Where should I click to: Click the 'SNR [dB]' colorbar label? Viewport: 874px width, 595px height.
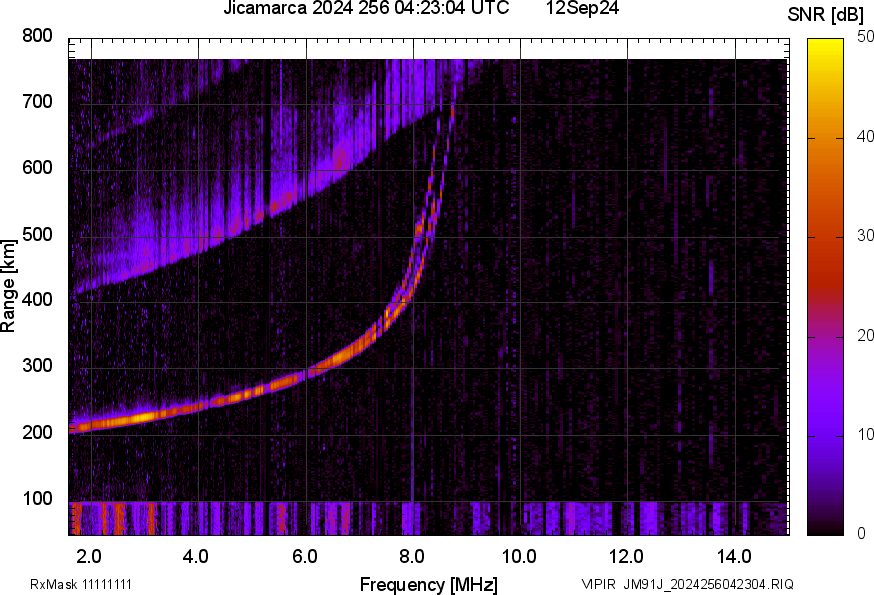pyautogui.click(x=826, y=14)
